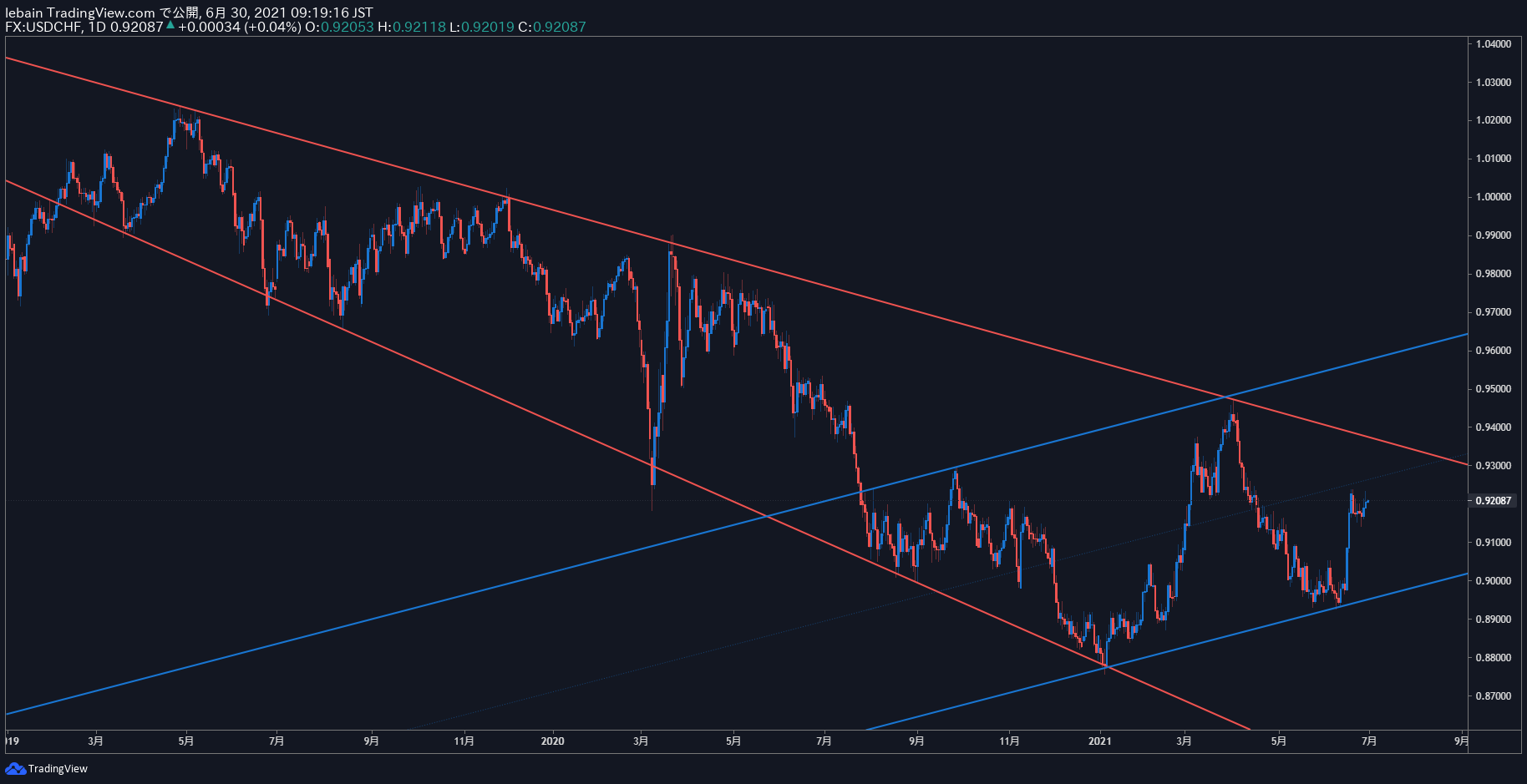The height and width of the screenshot is (784, 1527).
Task: Click the open value O:0.92053
Action: [339, 27]
